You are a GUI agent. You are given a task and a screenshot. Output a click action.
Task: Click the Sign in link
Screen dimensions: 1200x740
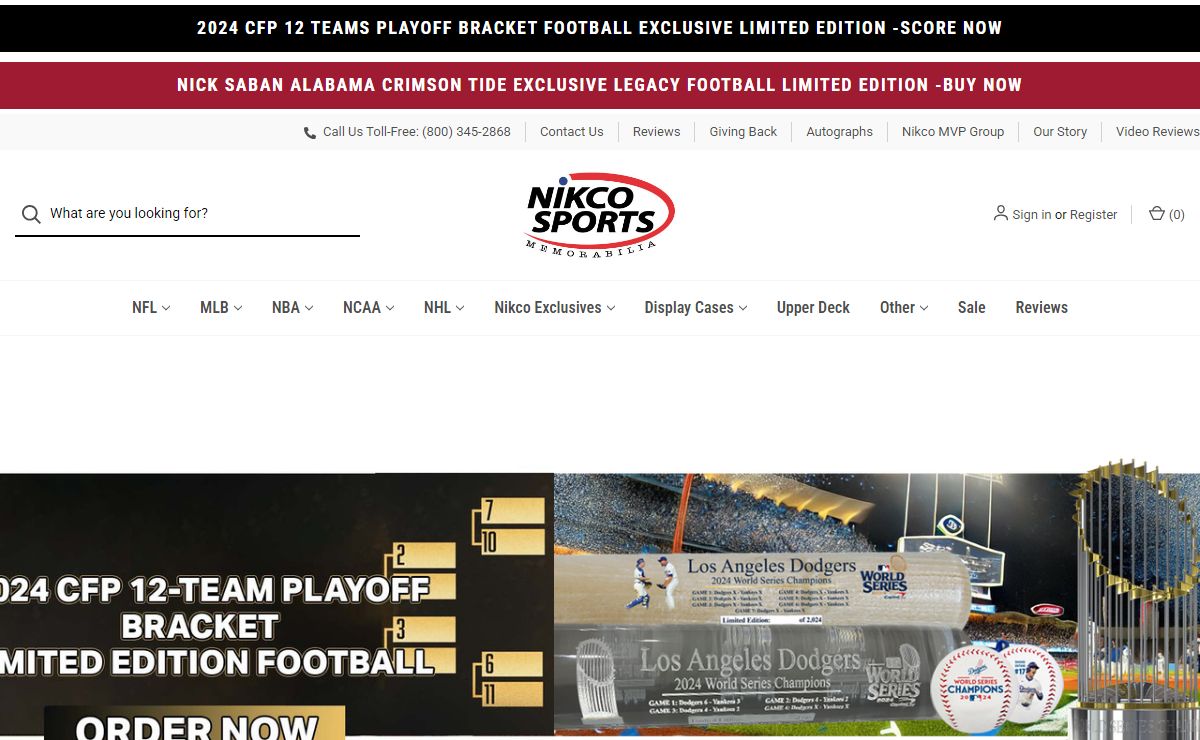(x=1031, y=215)
